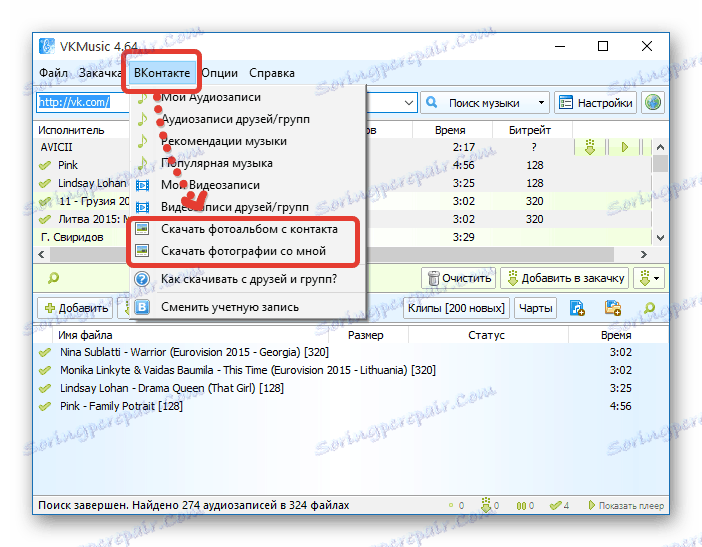
Task: Select Скачать фотоальбом с контакта
Action: [248, 229]
